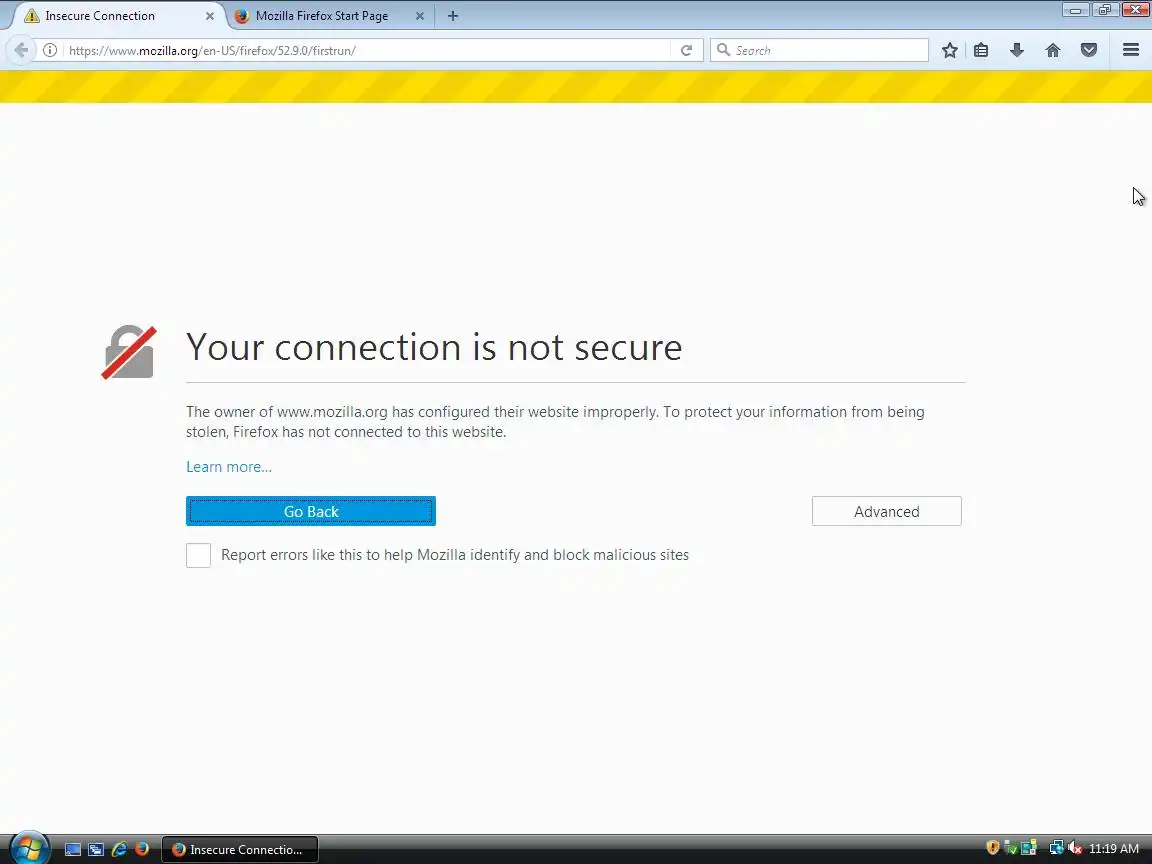The height and width of the screenshot is (864, 1152).
Task: Open the network connection tray icon
Action: click(1056, 848)
